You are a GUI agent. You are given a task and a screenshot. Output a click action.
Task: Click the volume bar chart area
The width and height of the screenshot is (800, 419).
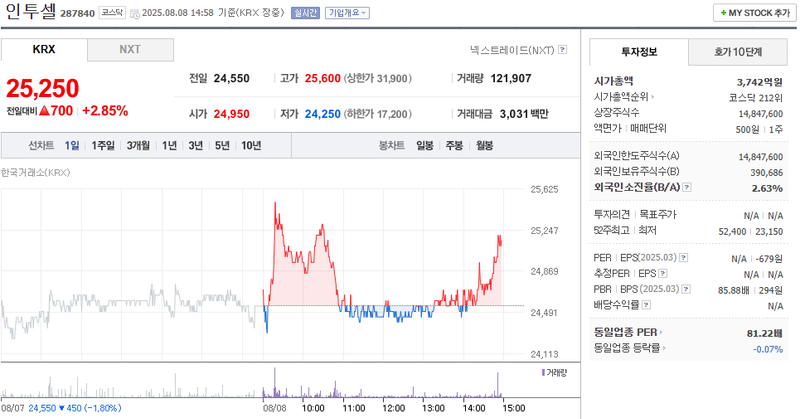point(263,382)
